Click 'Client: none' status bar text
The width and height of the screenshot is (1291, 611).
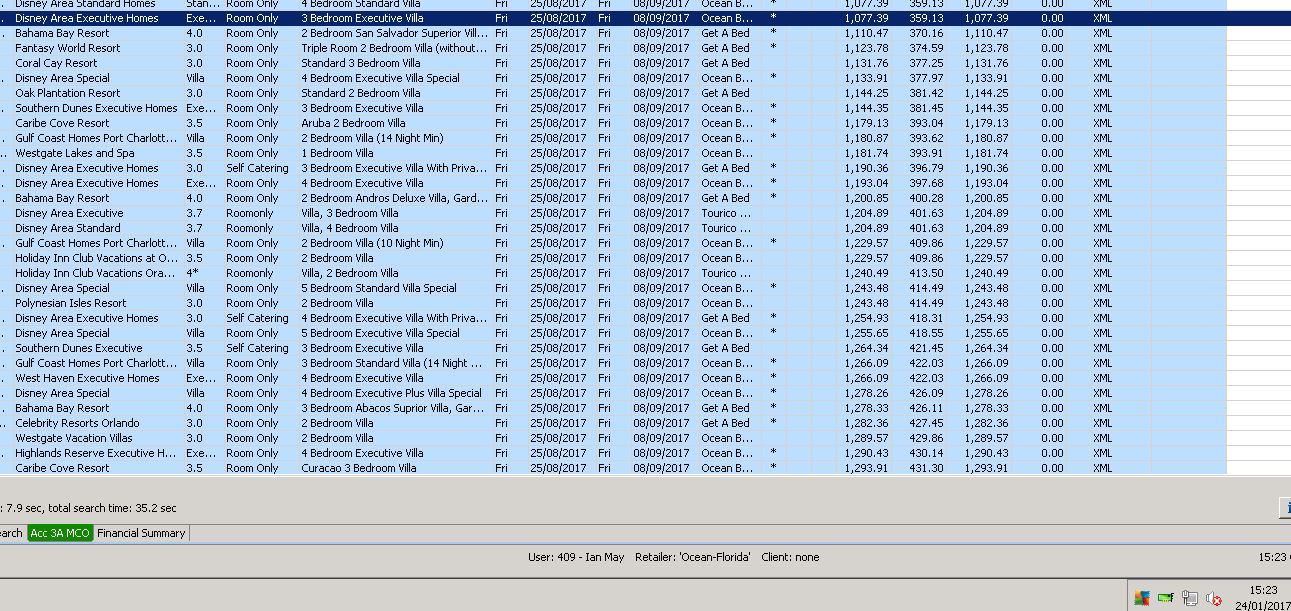click(790, 557)
